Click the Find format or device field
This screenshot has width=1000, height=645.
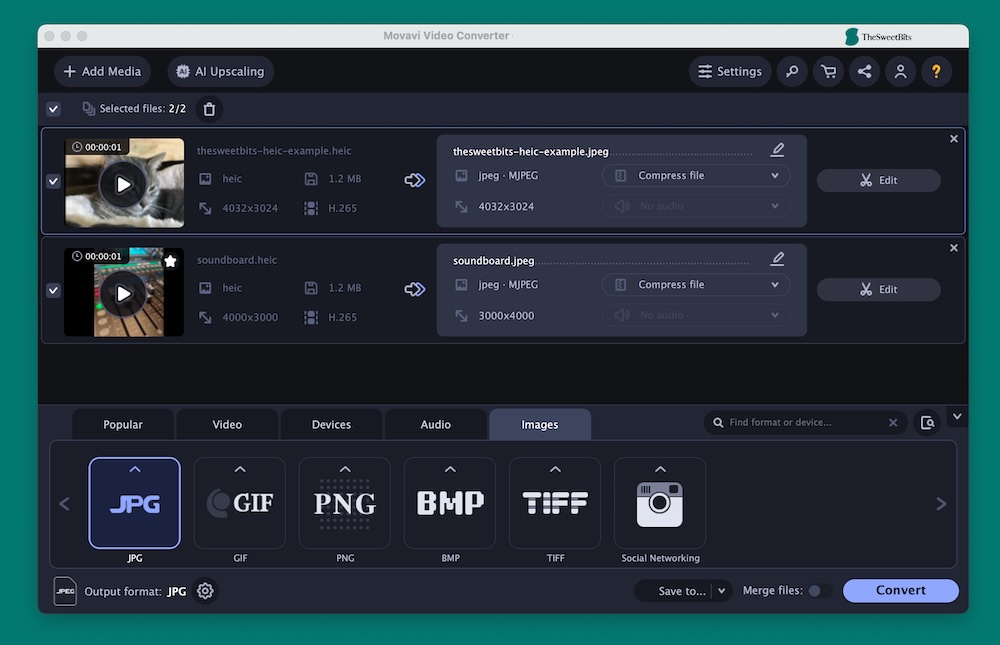pos(805,423)
